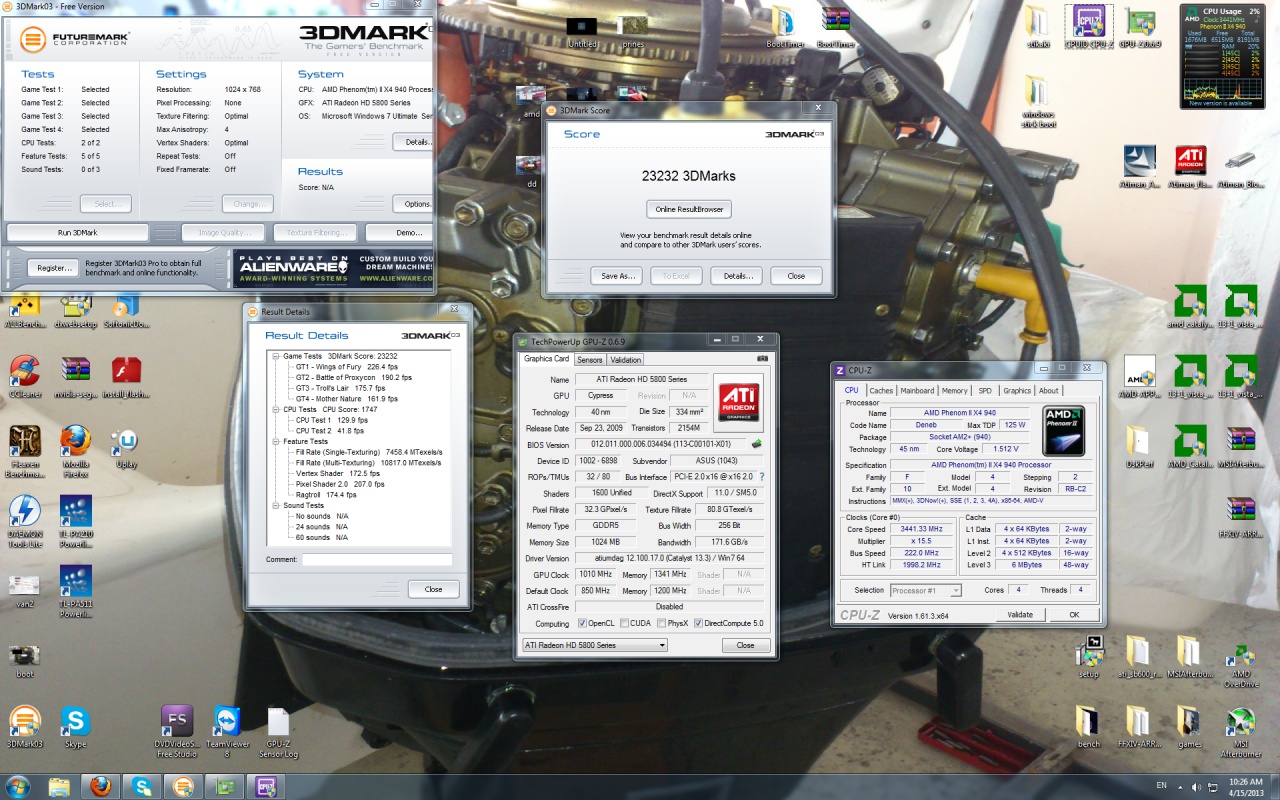Toggle the OpenCL checkbox in GPU-Z

point(583,623)
